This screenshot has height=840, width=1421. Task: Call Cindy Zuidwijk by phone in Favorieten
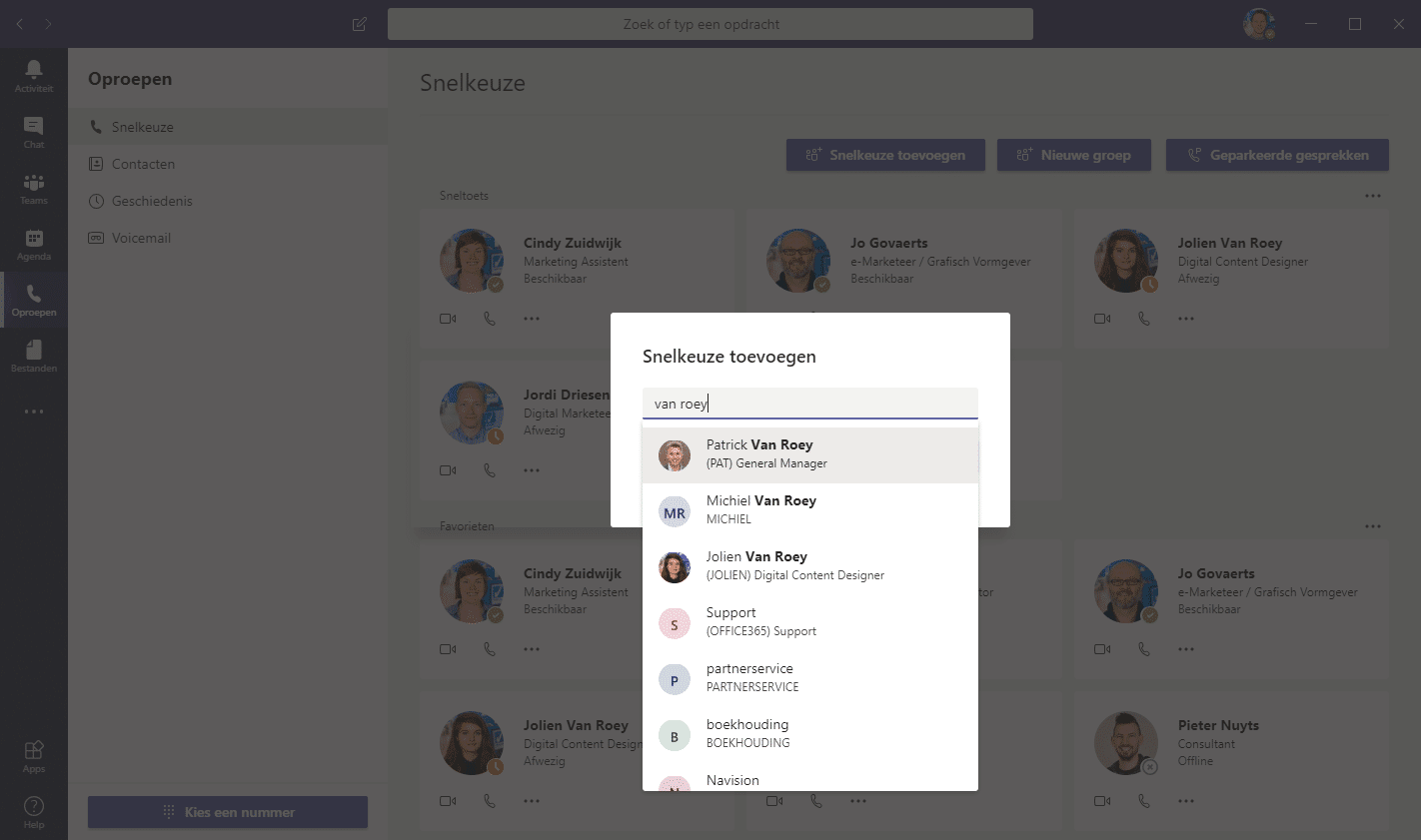(490, 649)
